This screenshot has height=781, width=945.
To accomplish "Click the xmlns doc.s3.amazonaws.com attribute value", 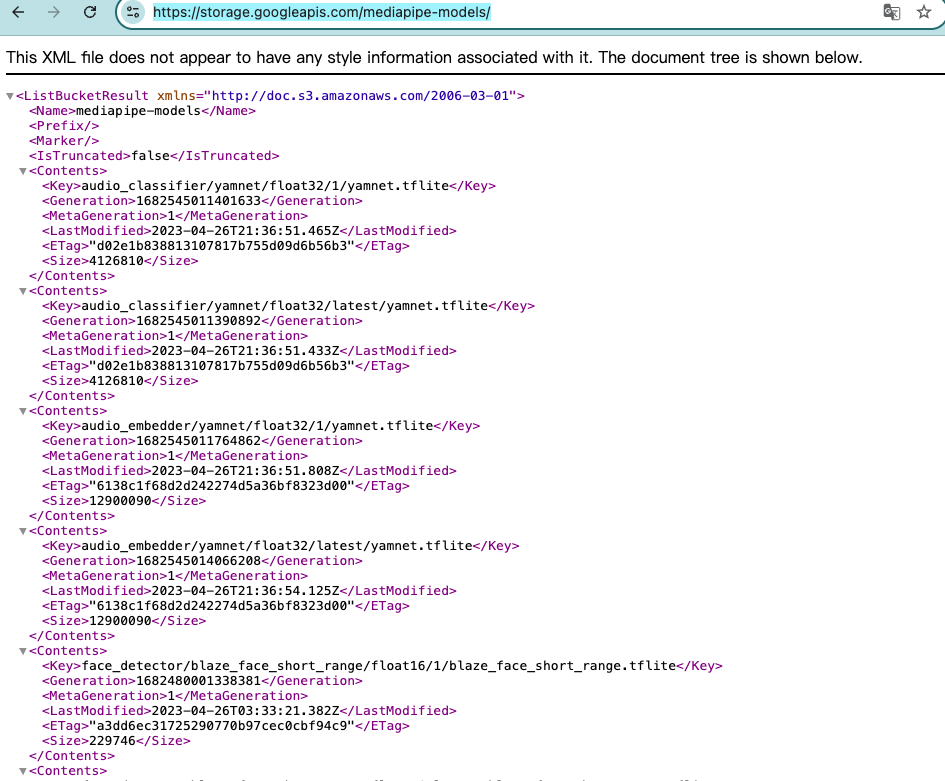I will pos(360,96).
